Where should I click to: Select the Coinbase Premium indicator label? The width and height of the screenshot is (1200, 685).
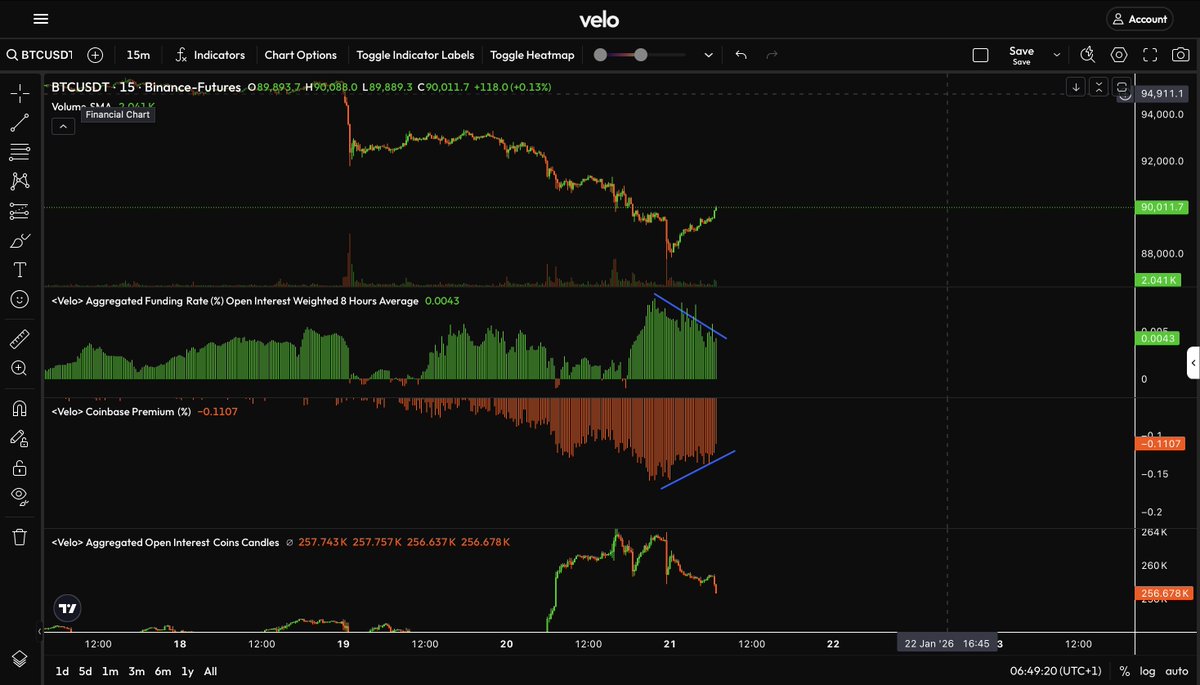click(x=121, y=411)
